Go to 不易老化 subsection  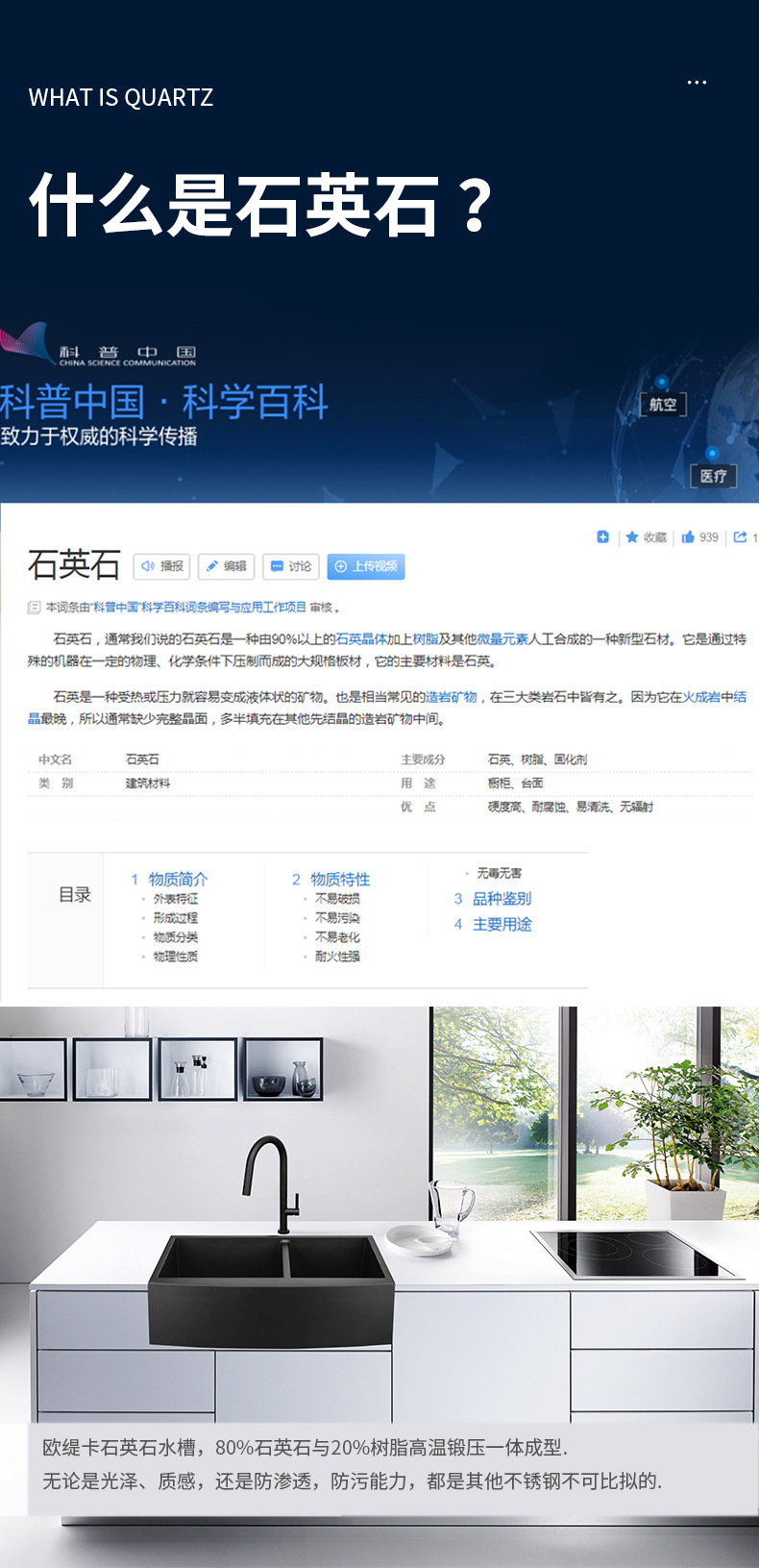click(337, 937)
